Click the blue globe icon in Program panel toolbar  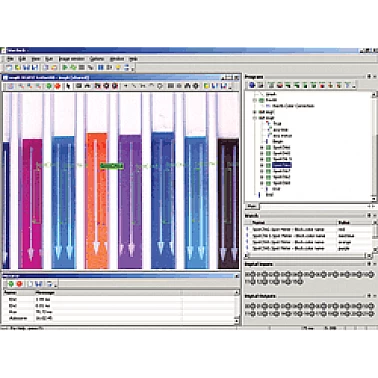[x=252, y=86]
